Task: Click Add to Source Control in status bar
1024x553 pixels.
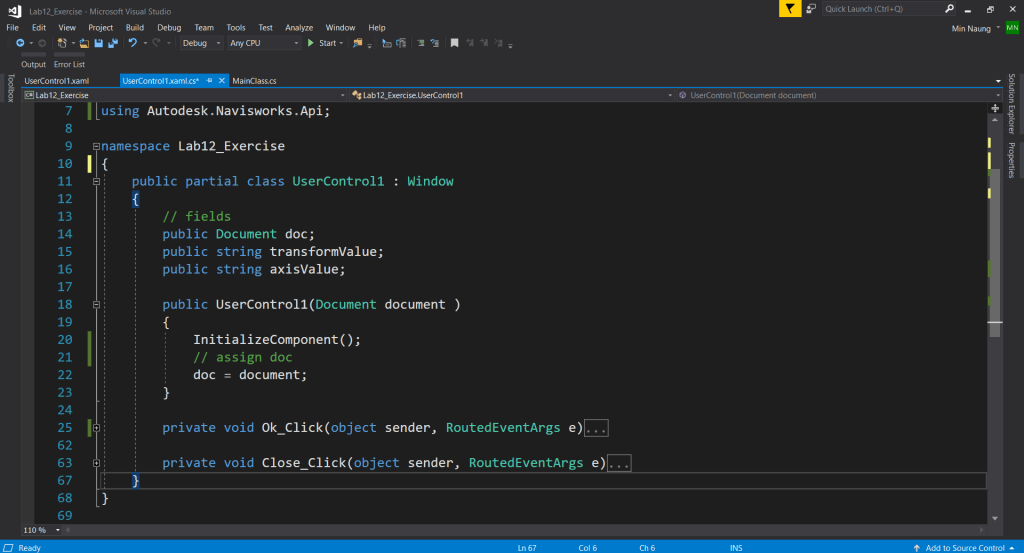Action: click(x=964, y=547)
